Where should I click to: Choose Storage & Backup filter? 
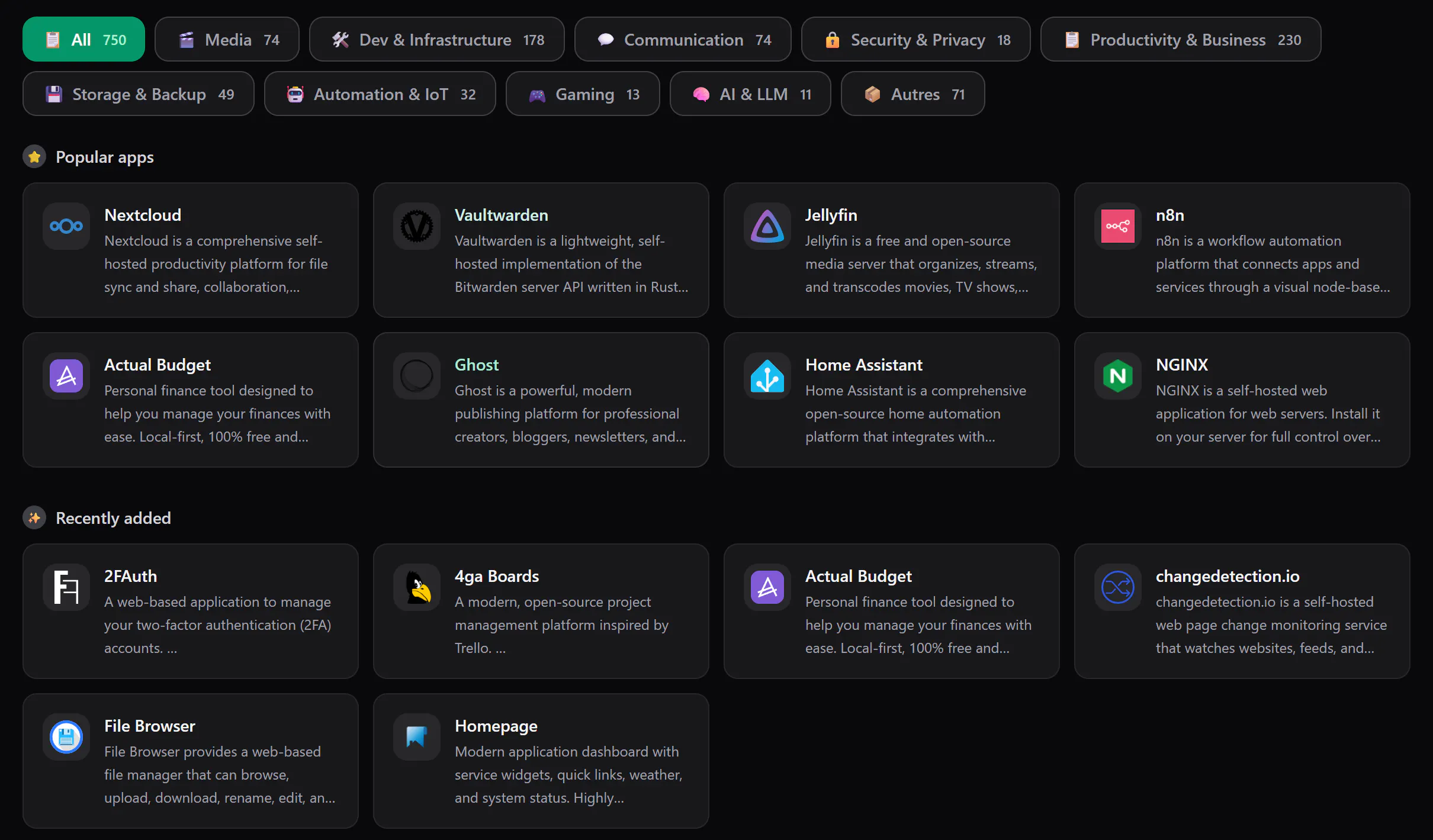click(x=139, y=94)
